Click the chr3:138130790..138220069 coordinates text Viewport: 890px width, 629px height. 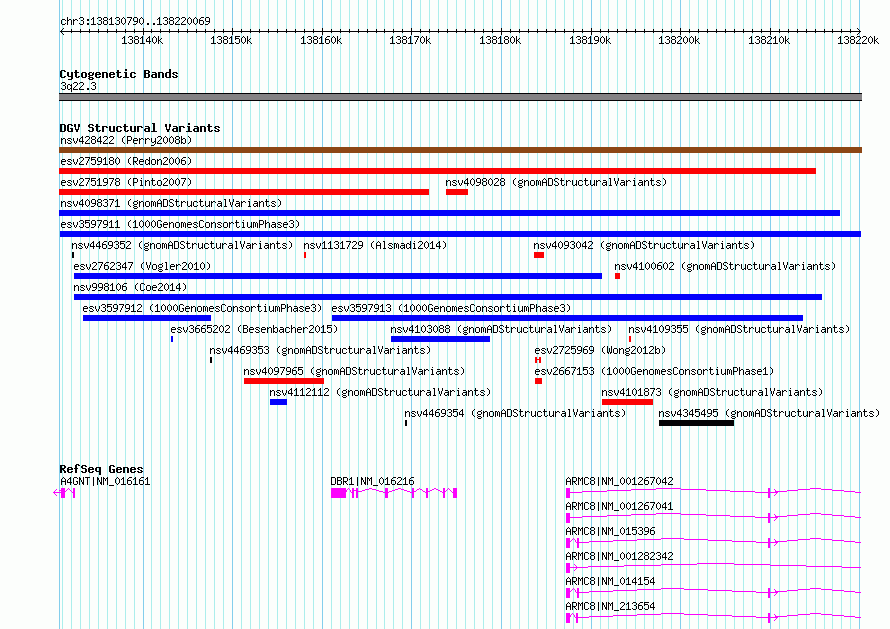point(135,22)
